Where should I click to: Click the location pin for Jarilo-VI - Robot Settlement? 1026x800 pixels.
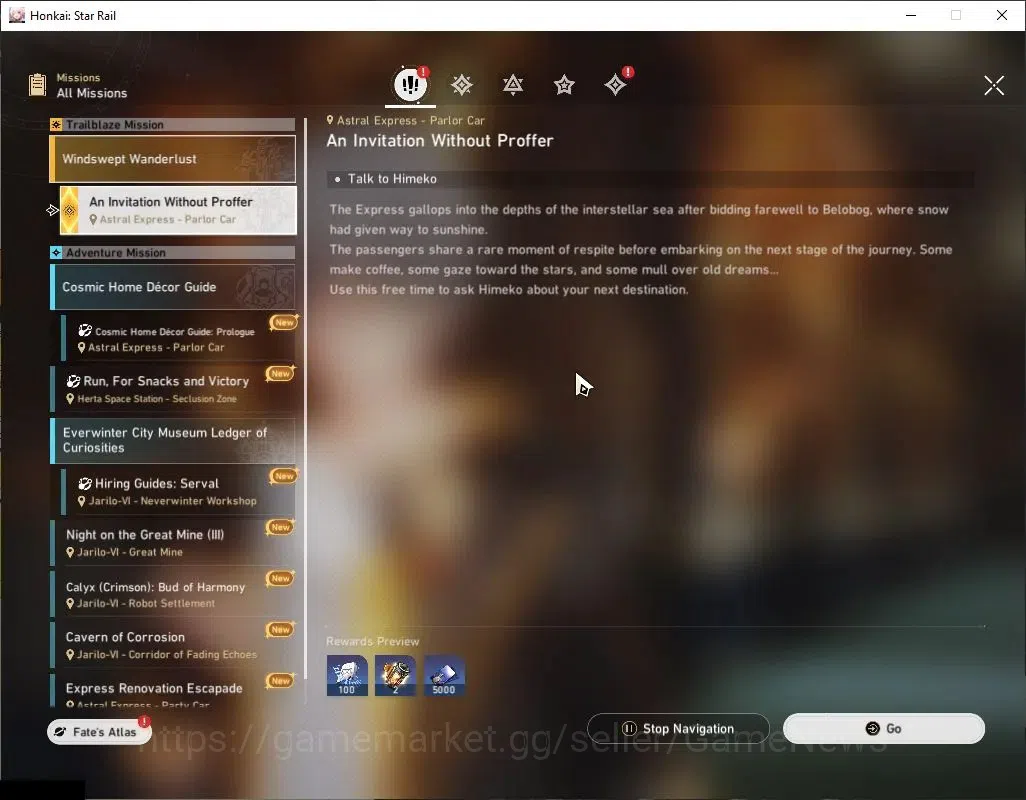tap(70, 603)
